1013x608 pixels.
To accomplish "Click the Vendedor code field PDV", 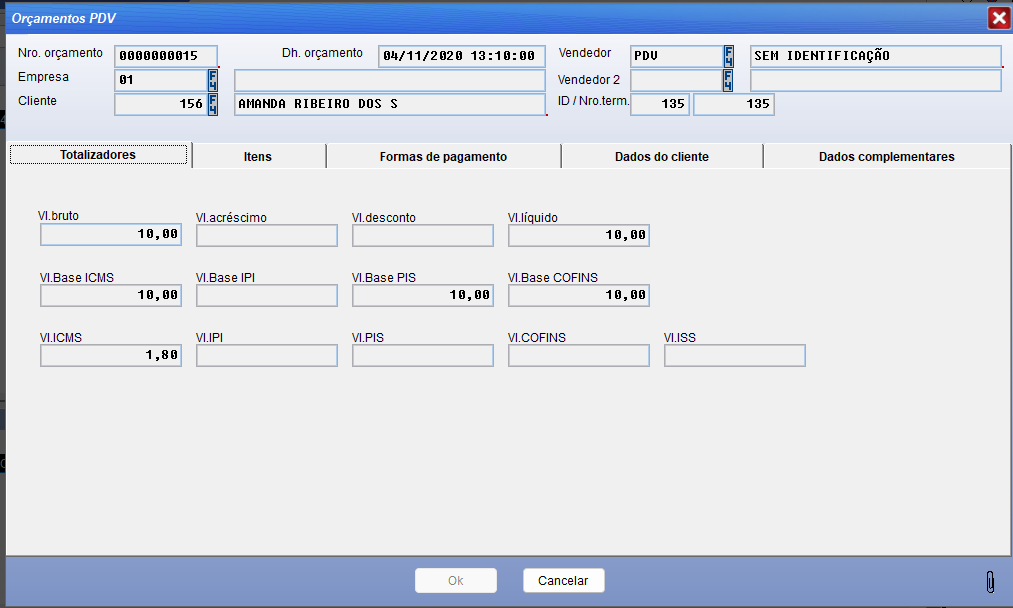I will click(676, 56).
